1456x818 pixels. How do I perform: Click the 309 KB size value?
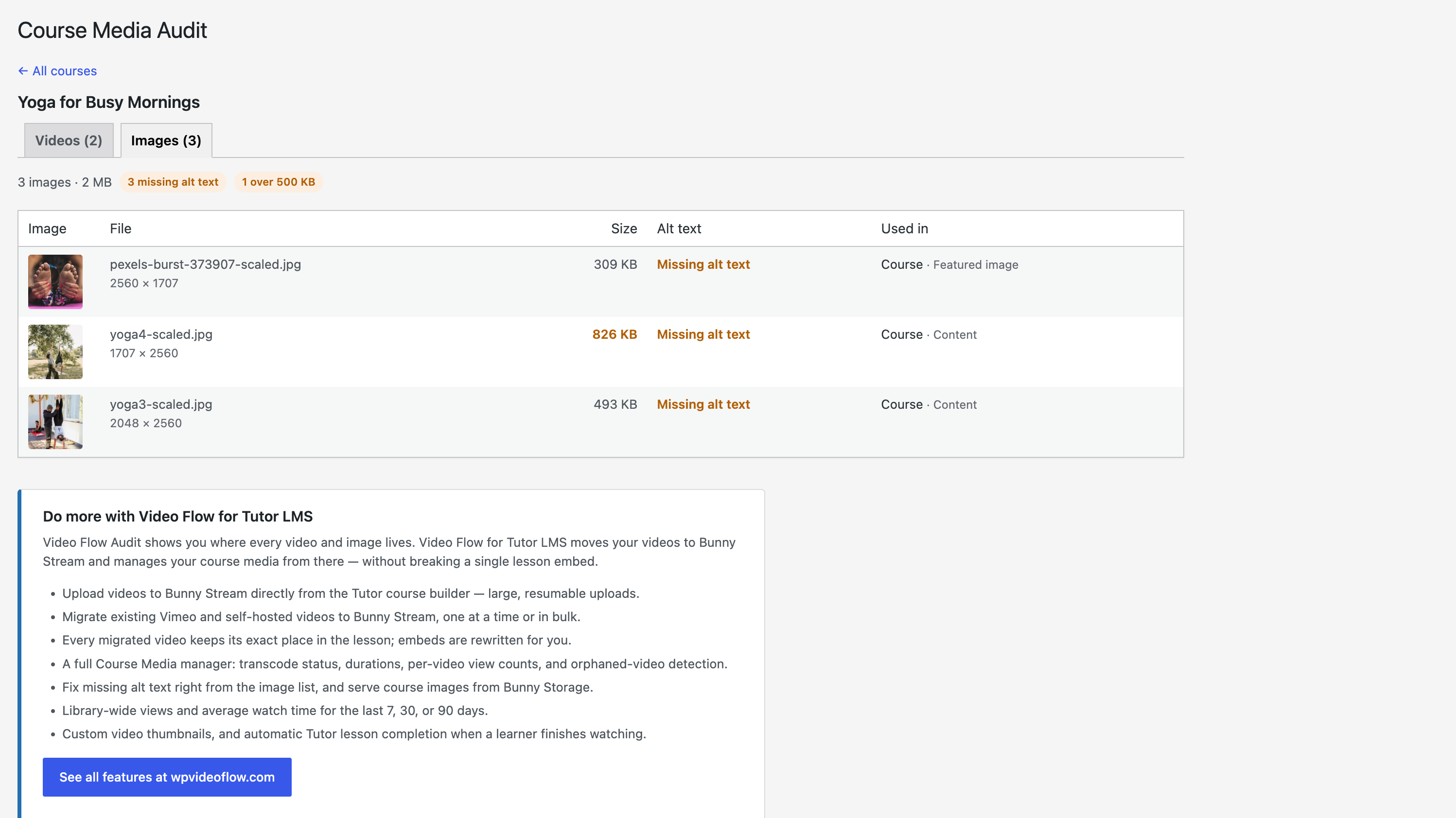tap(615, 264)
